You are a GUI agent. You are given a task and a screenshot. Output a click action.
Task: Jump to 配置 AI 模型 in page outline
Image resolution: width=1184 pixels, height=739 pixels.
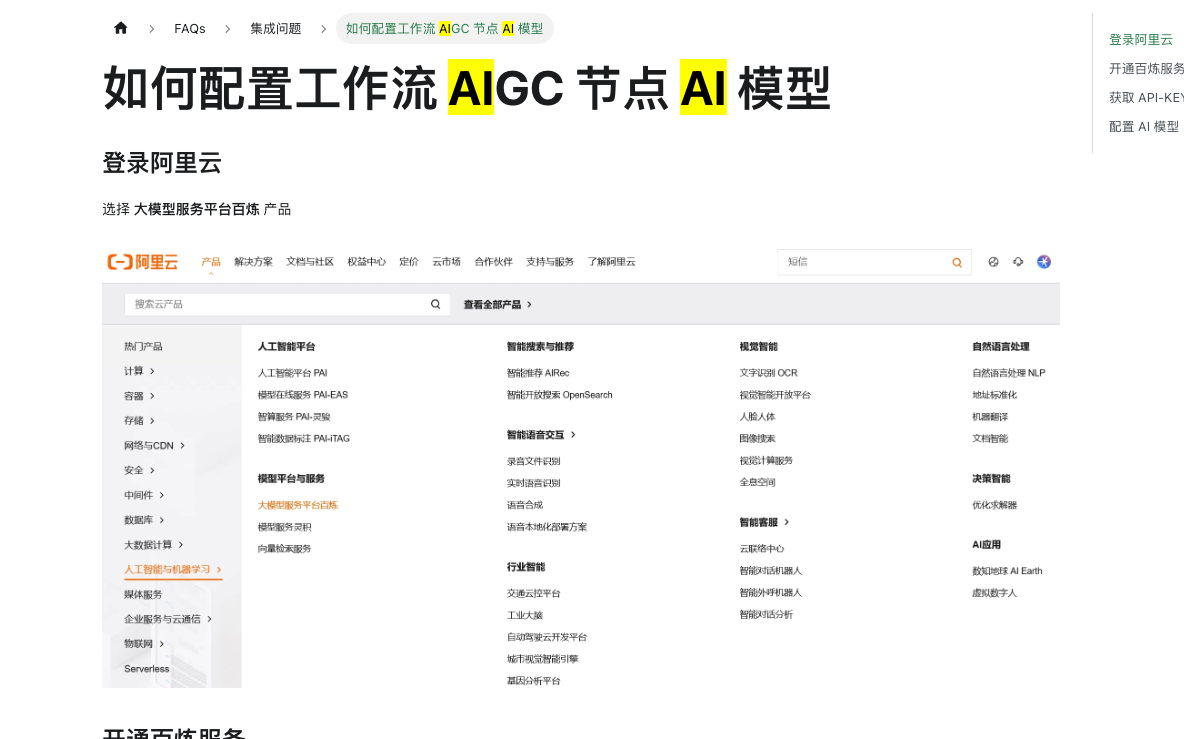click(x=1143, y=127)
